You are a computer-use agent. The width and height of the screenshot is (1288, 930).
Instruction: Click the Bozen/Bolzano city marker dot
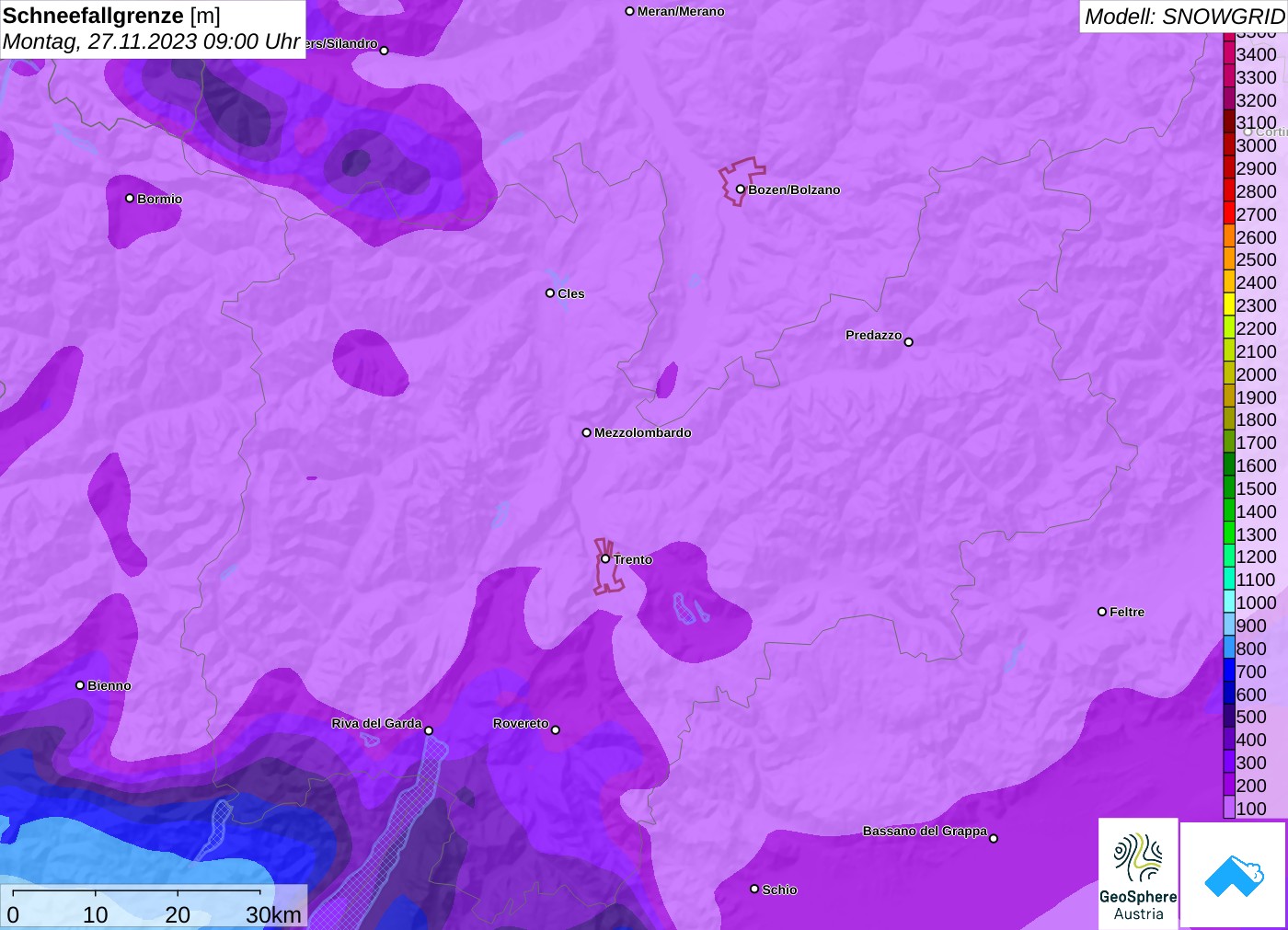740,189
